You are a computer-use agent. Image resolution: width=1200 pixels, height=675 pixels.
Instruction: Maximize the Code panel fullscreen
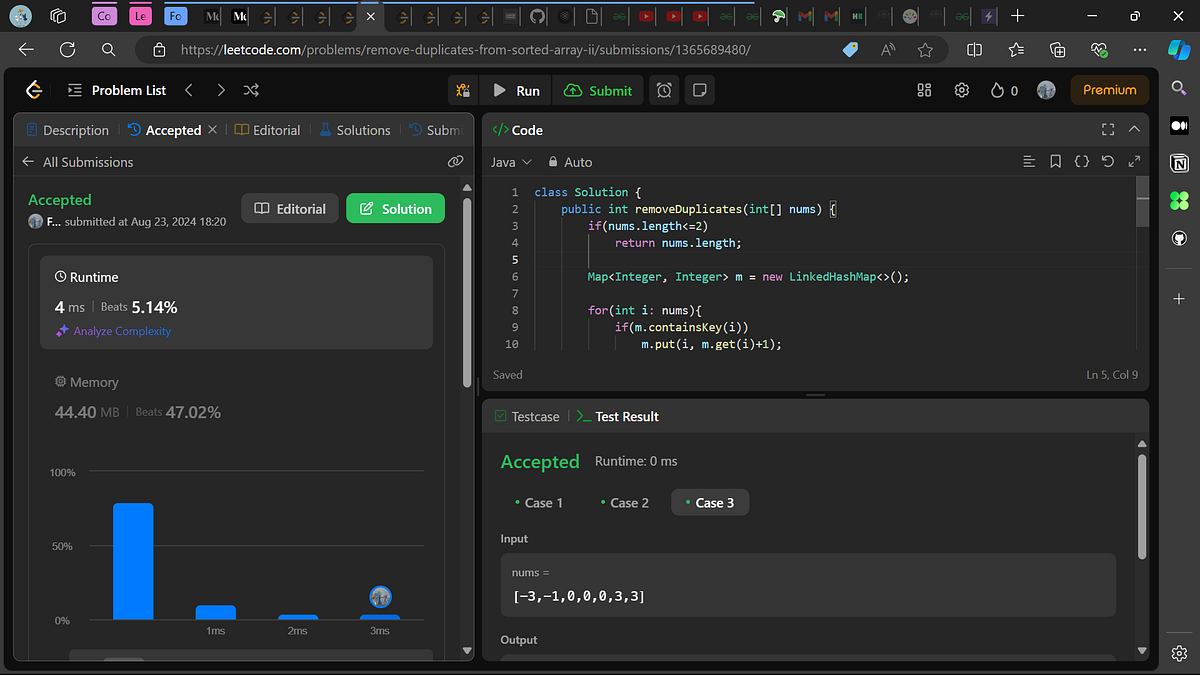(x=1107, y=130)
